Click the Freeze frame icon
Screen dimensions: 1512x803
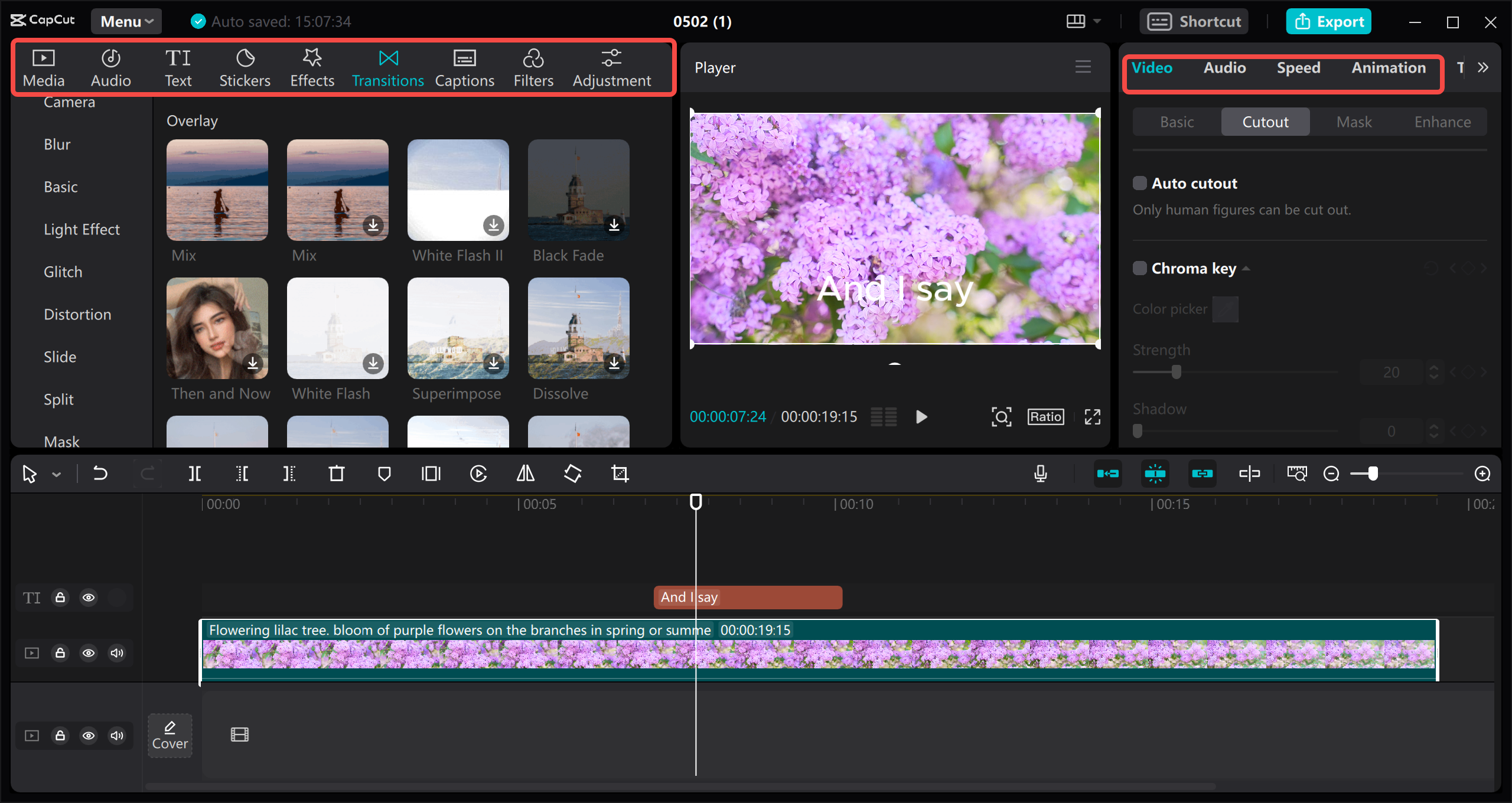(x=431, y=474)
